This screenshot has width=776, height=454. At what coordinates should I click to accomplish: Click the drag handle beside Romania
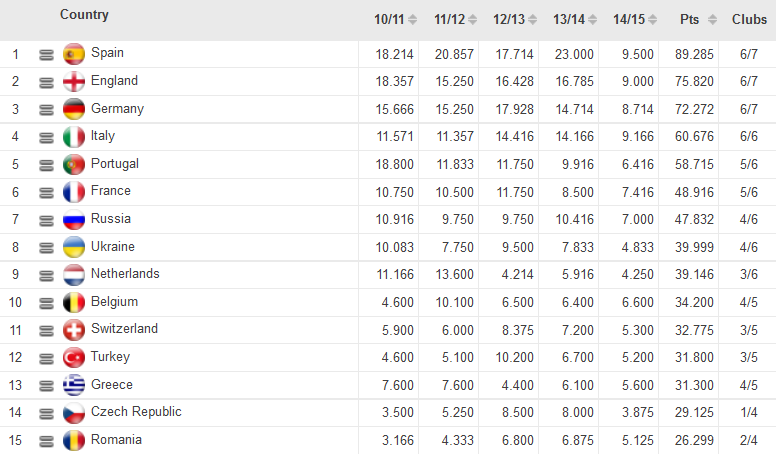pyautogui.click(x=46, y=441)
